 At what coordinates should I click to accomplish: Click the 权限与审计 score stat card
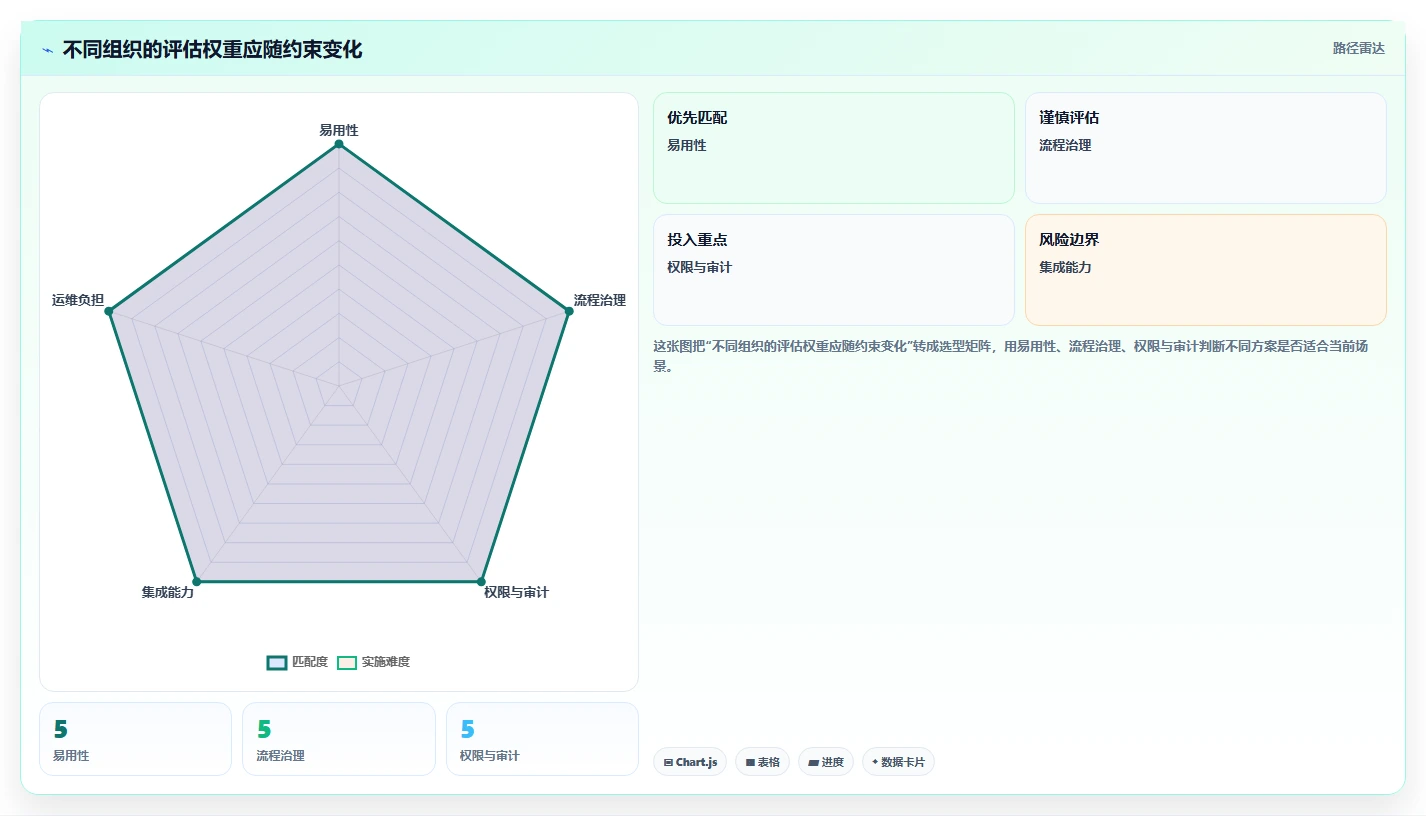pos(542,739)
